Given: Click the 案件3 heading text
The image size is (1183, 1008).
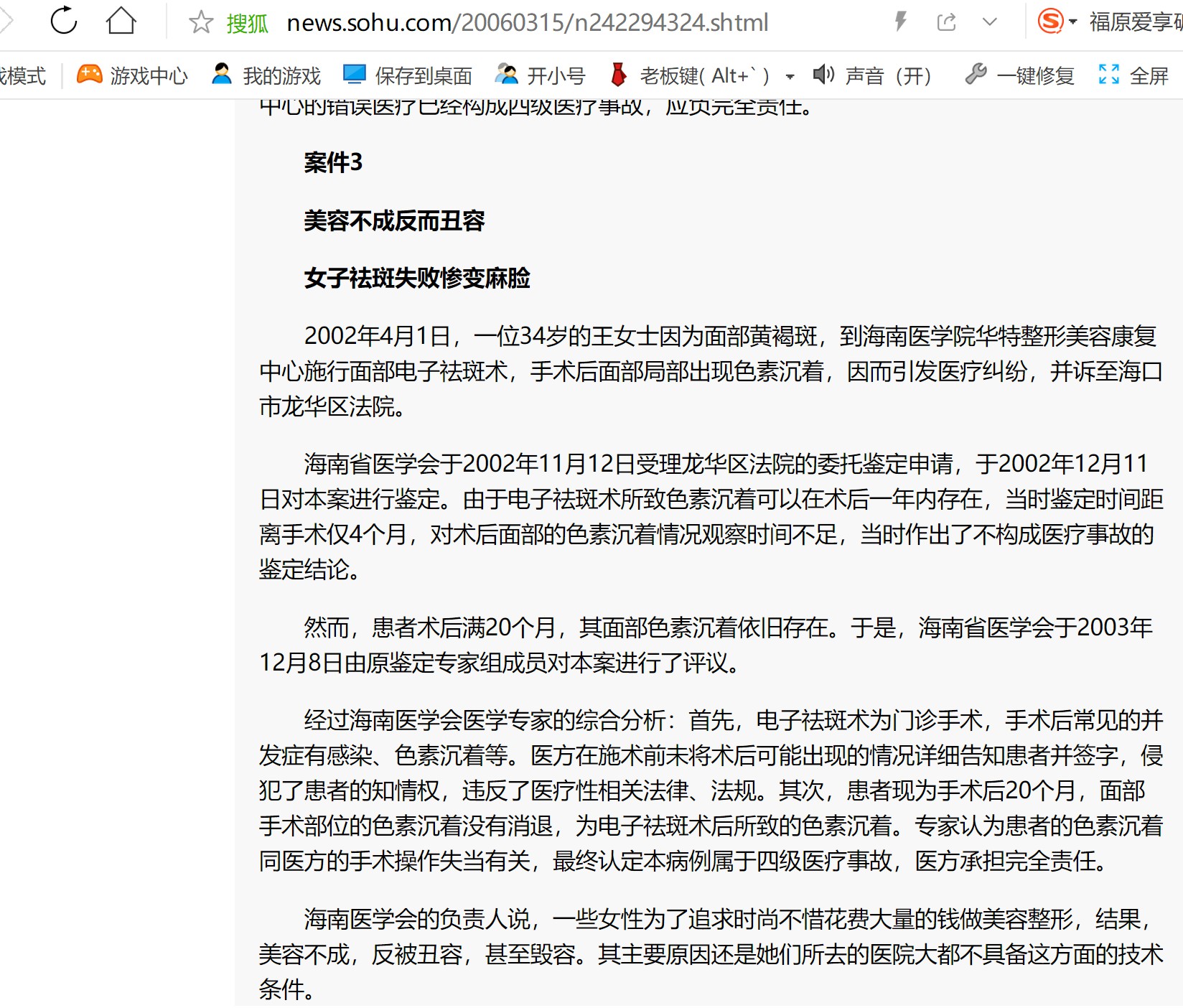Looking at the screenshot, I should pyautogui.click(x=333, y=163).
